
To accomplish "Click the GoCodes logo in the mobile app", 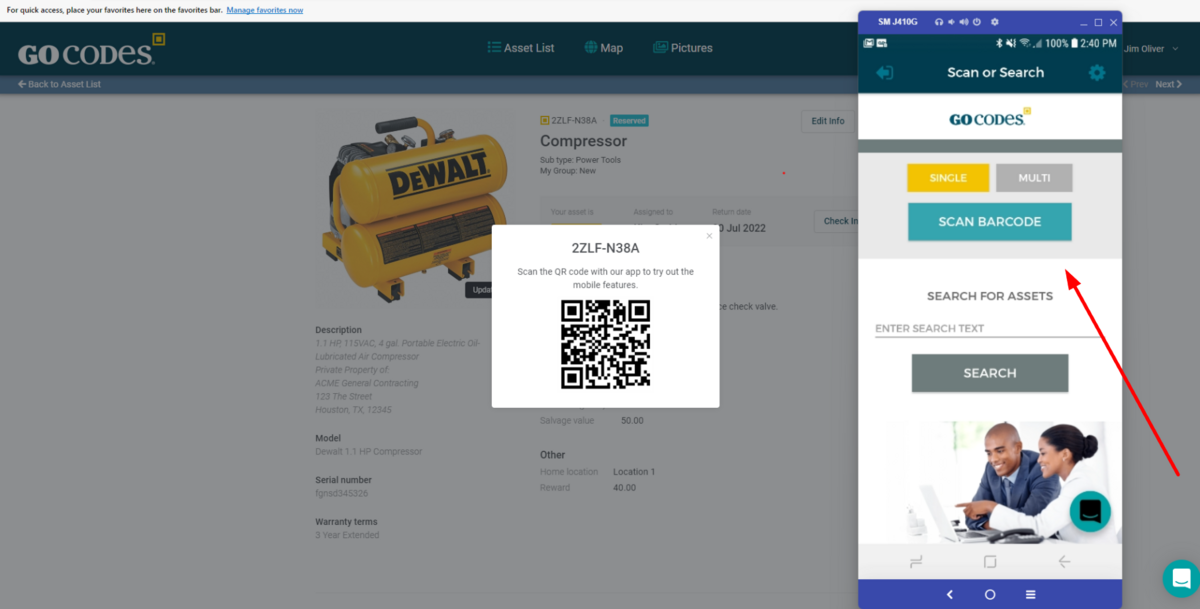I will tap(990, 117).
